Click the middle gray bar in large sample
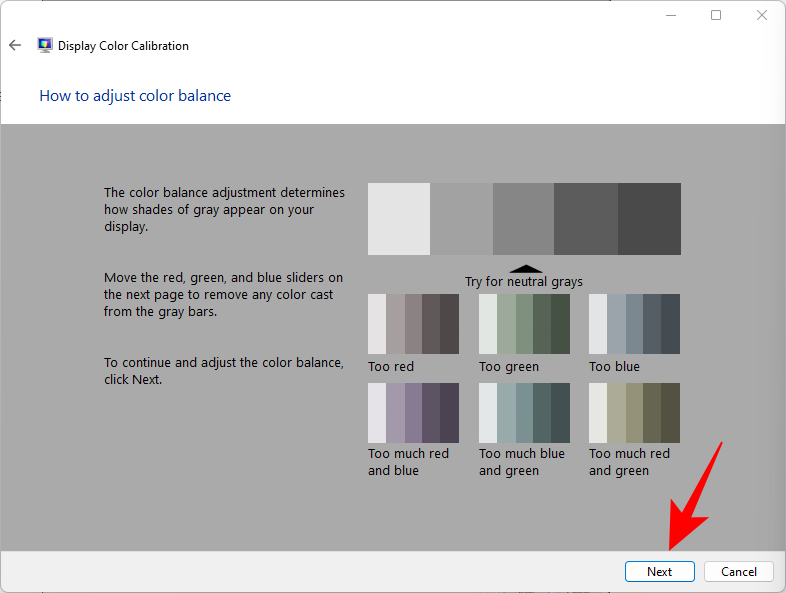Image resolution: width=786 pixels, height=593 pixels. pyautogui.click(x=523, y=218)
